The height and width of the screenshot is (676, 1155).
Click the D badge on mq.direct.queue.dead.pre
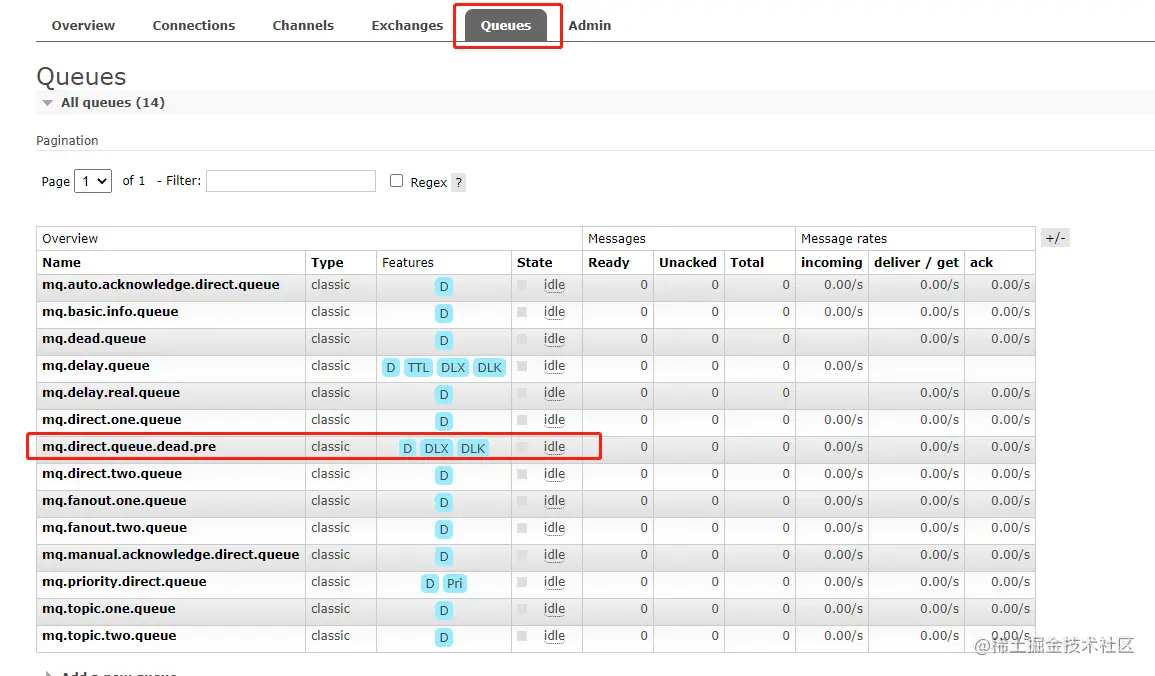407,448
